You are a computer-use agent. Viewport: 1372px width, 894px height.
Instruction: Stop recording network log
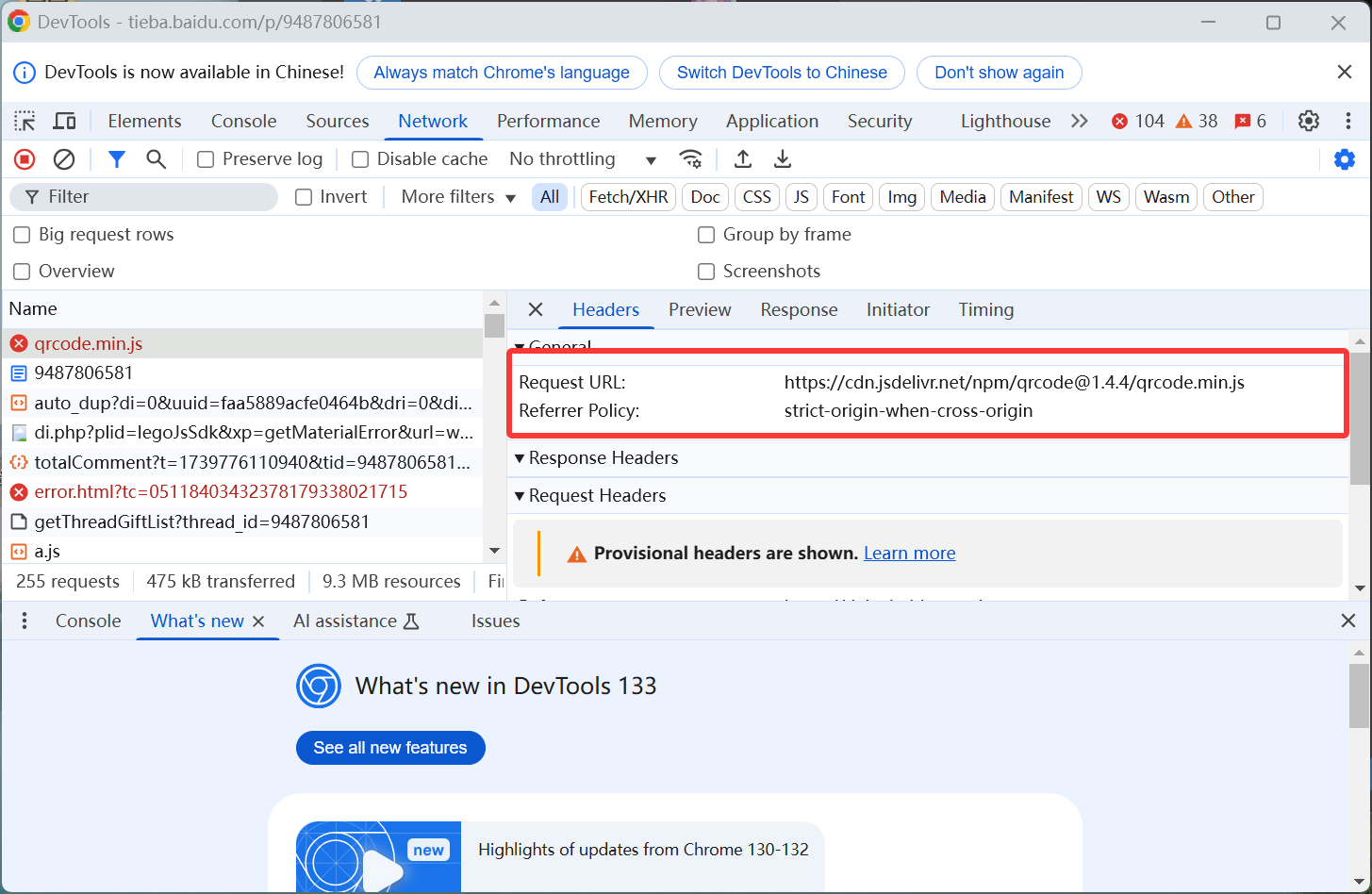click(x=25, y=159)
